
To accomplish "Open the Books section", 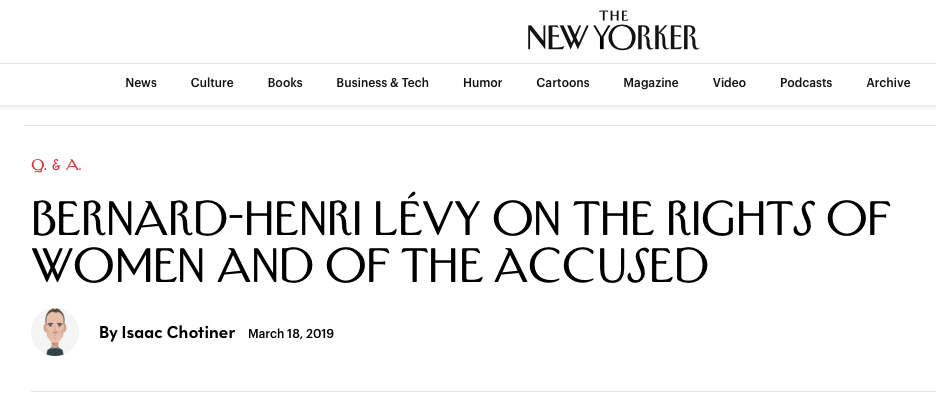I will point(285,83).
